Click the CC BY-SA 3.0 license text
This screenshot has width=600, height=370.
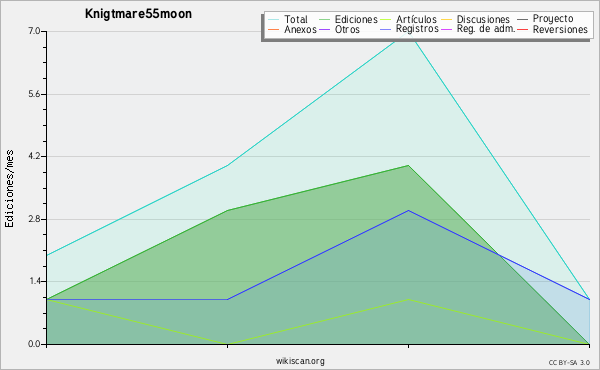[569, 362]
